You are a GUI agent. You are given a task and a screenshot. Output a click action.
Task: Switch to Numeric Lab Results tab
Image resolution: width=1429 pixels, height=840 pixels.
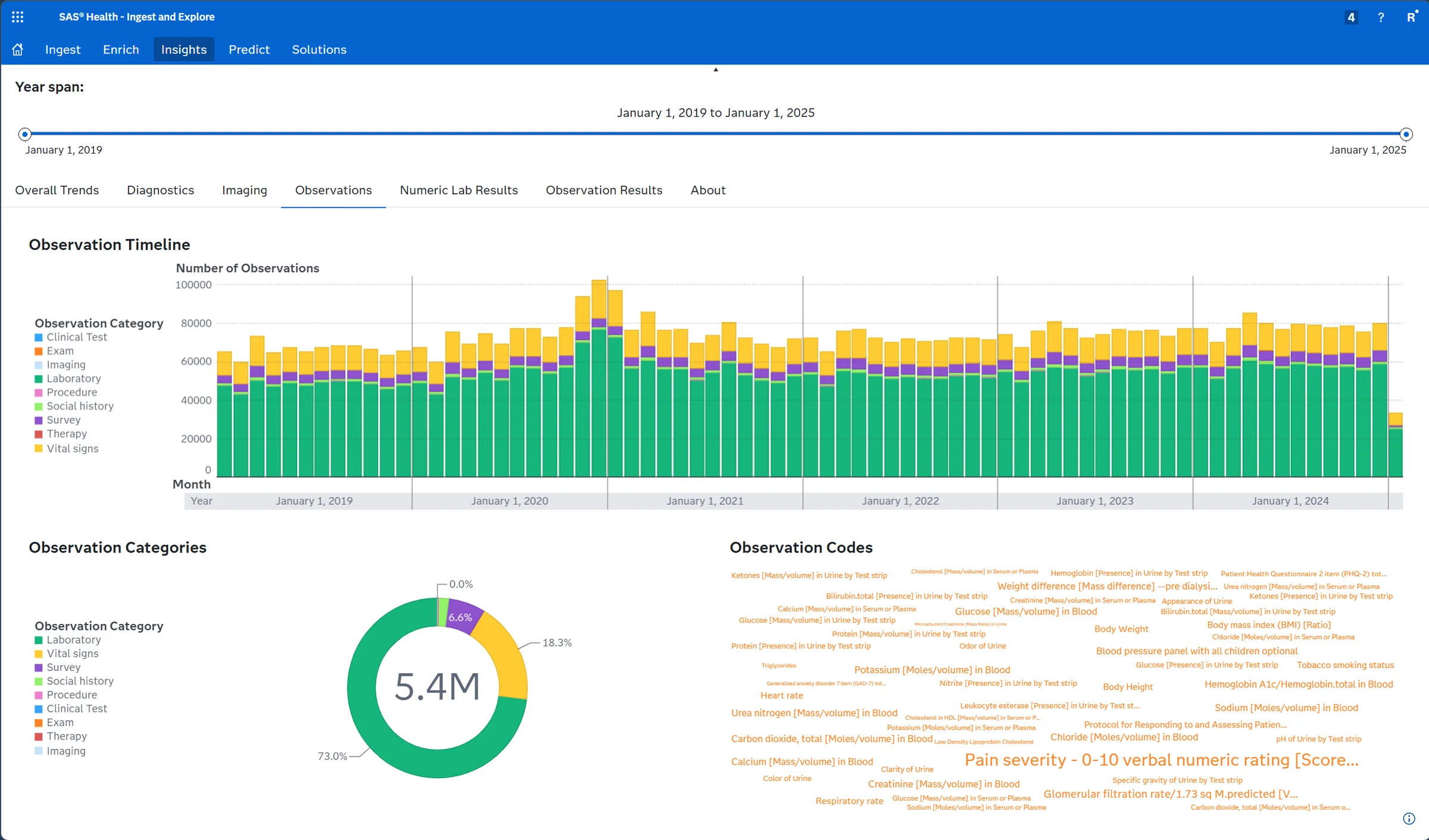(458, 190)
